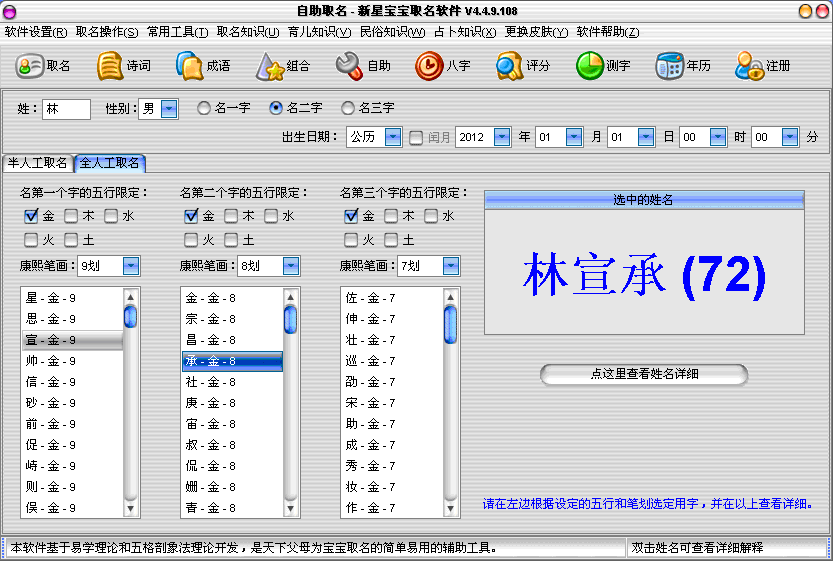Expand the 公历 calendar type dropdown
The width and height of the screenshot is (833, 561).
coord(393,137)
